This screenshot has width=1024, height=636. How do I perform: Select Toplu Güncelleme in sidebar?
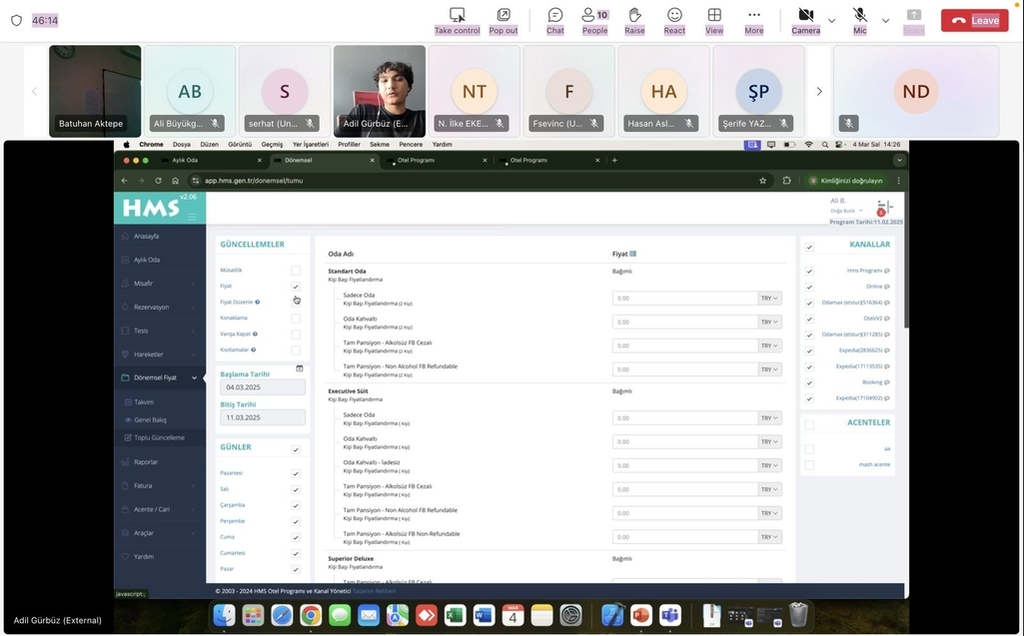159,437
